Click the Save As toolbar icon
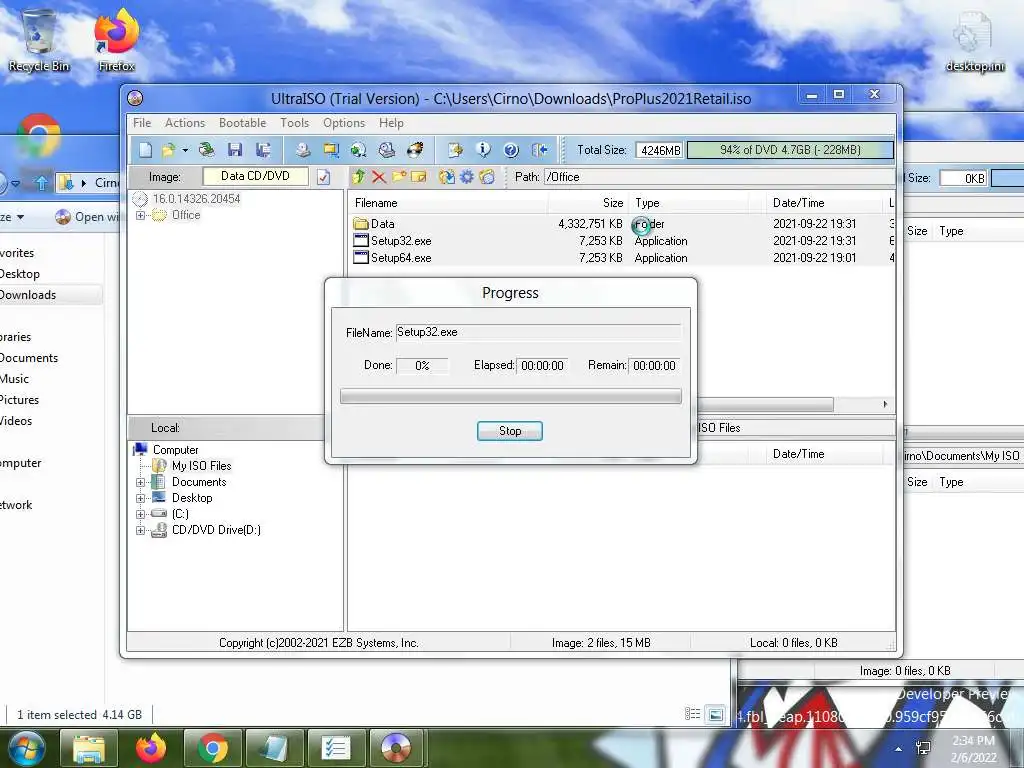The image size is (1024, 768). (263, 150)
